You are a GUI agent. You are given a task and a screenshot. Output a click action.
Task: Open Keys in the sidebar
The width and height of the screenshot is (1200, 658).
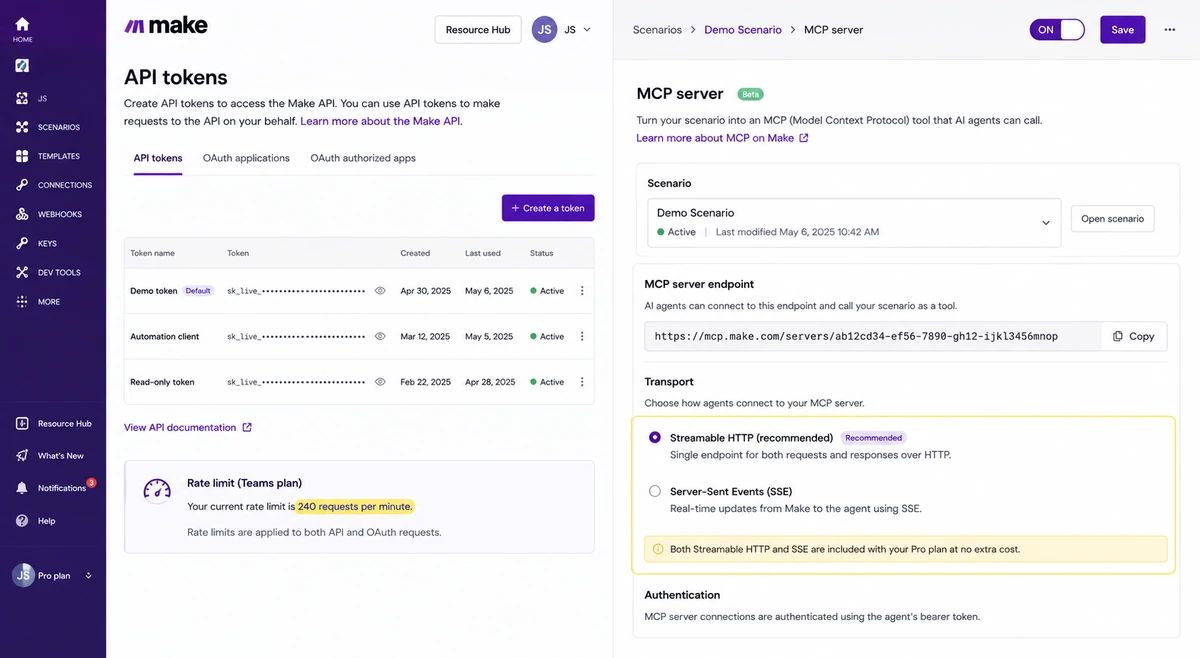(x=35, y=243)
